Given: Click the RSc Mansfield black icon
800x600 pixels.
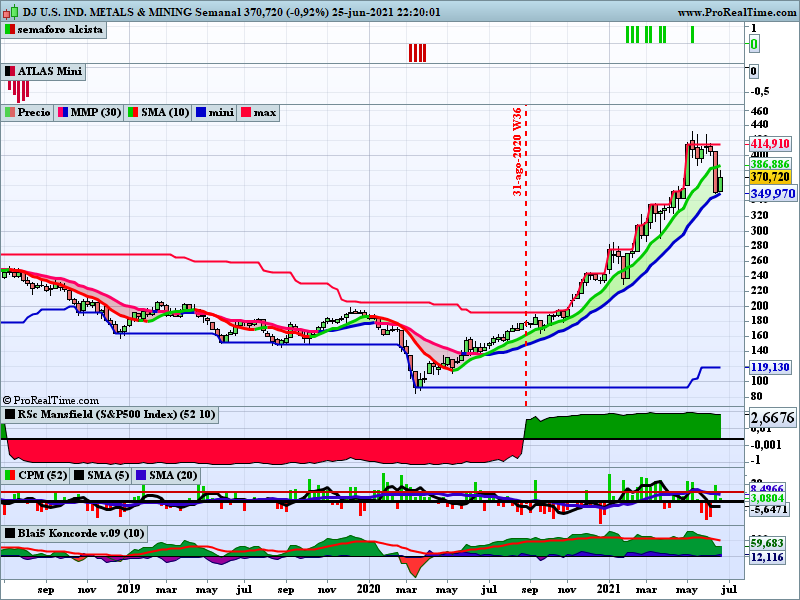Looking at the screenshot, I should (x=10, y=414).
